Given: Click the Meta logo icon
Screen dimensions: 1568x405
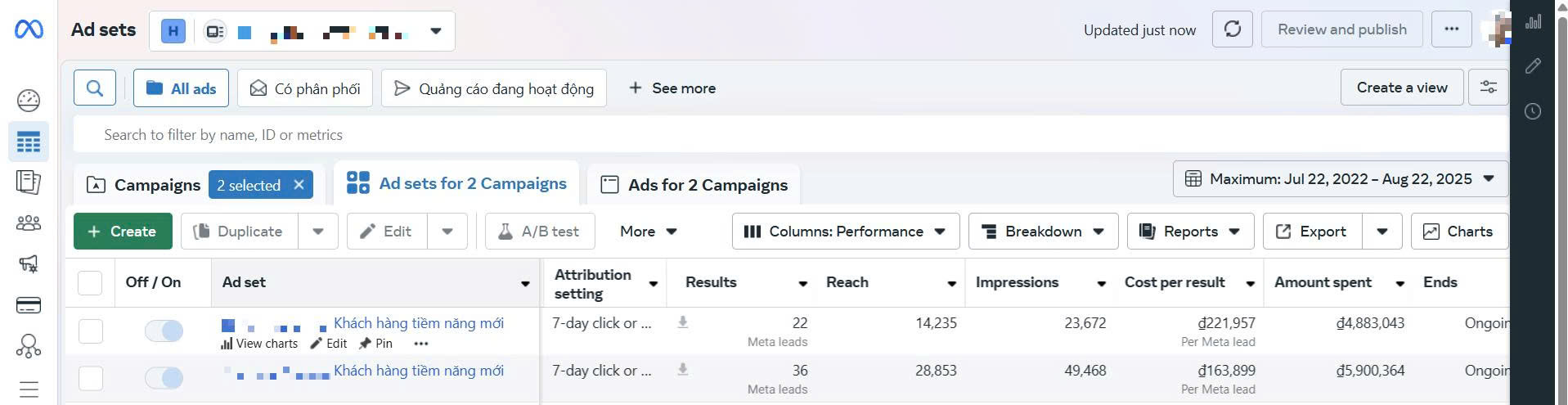Looking at the screenshot, I should click(x=29, y=29).
